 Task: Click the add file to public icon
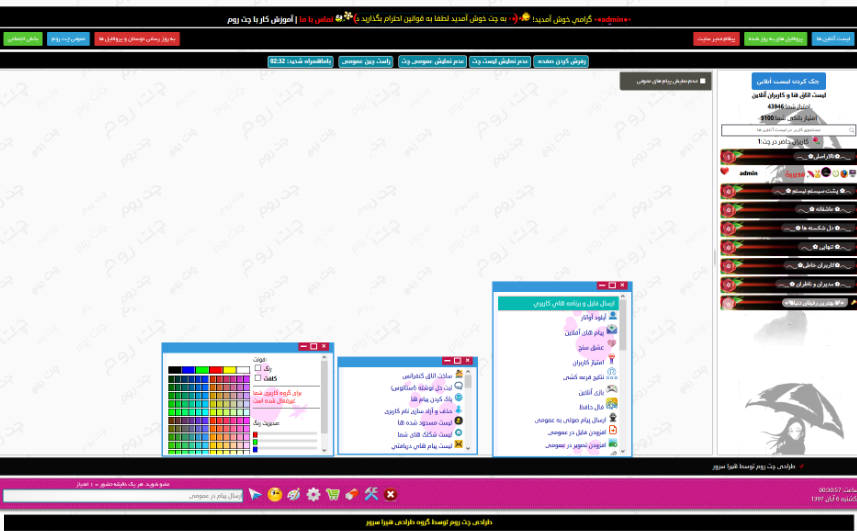click(x=613, y=430)
